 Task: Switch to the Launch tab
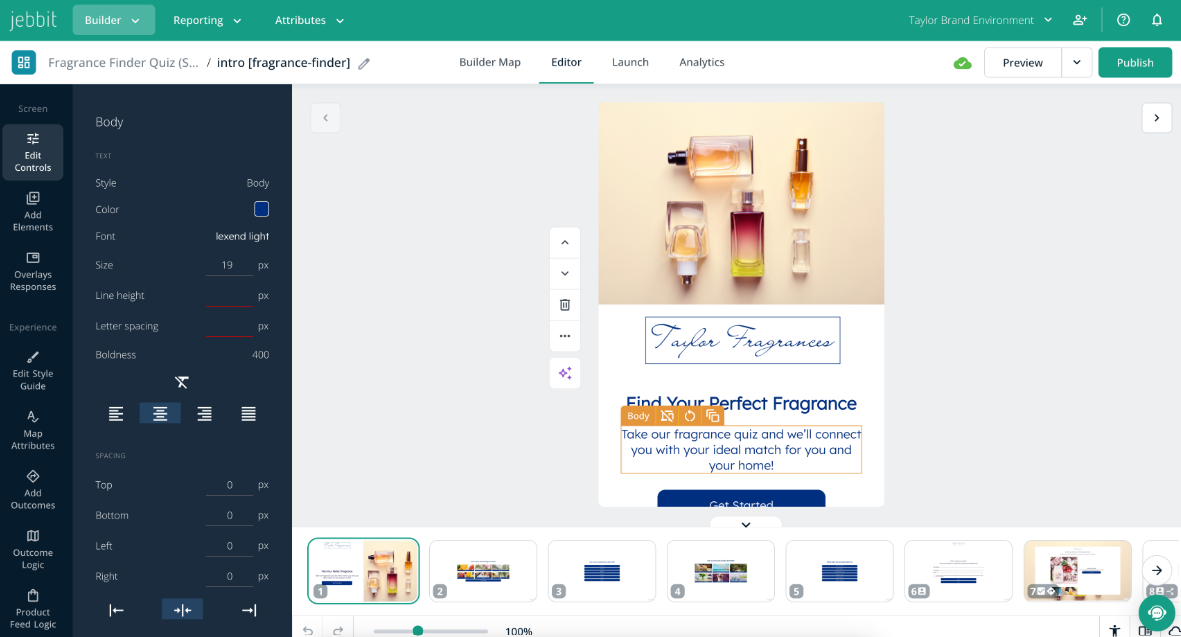pos(630,62)
